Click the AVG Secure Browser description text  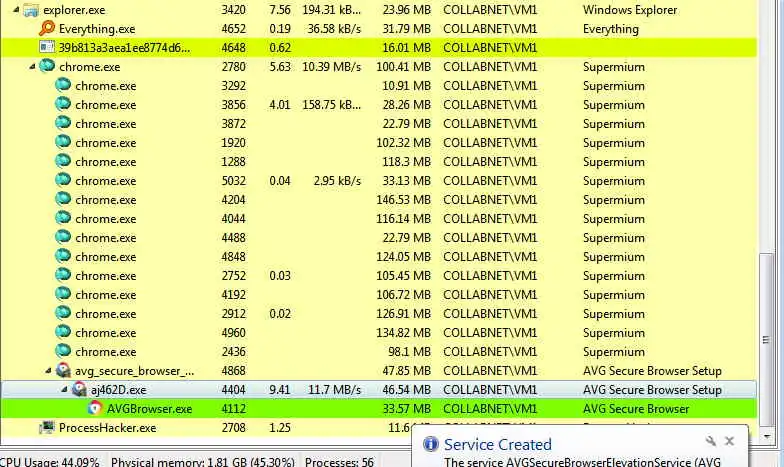(x=636, y=409)
